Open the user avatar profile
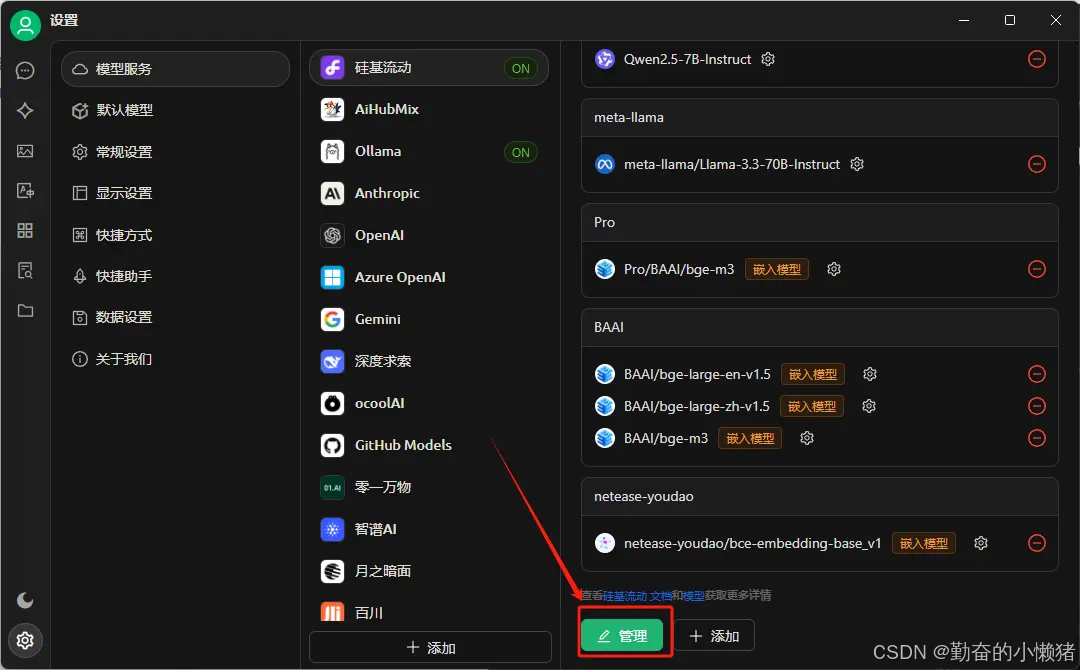This screenshot has width=1080, height=670. click(25, 25)
